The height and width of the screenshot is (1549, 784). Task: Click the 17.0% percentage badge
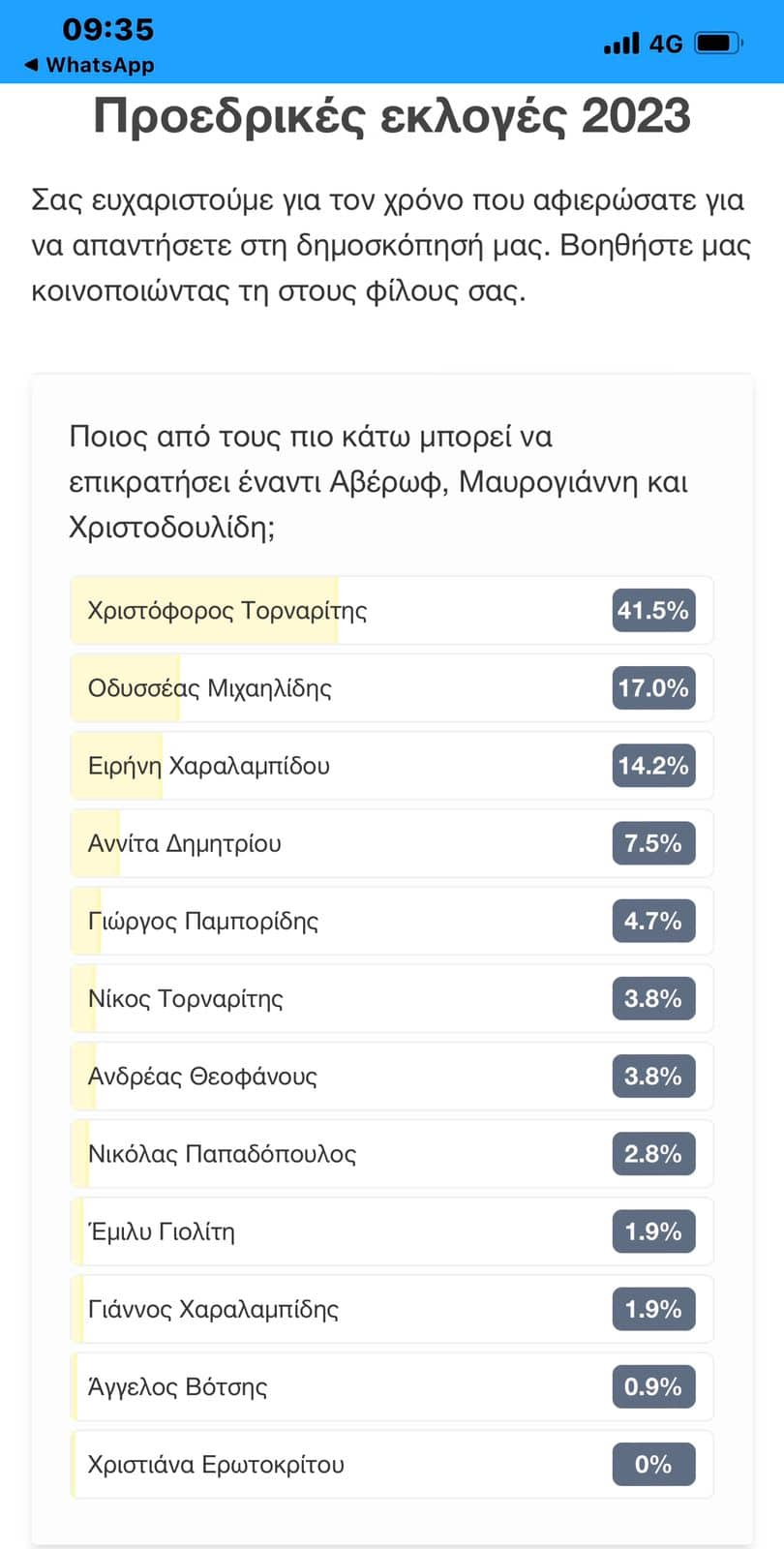click(x=653, y=688)
